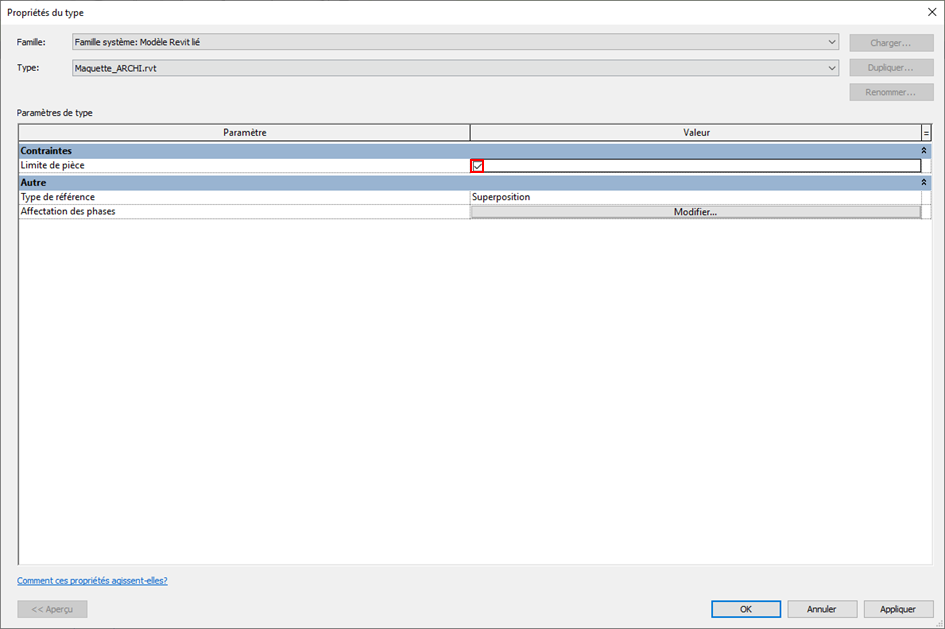Click the Charger button
Screen dimensions: 945x629
[x=891, y=43]
